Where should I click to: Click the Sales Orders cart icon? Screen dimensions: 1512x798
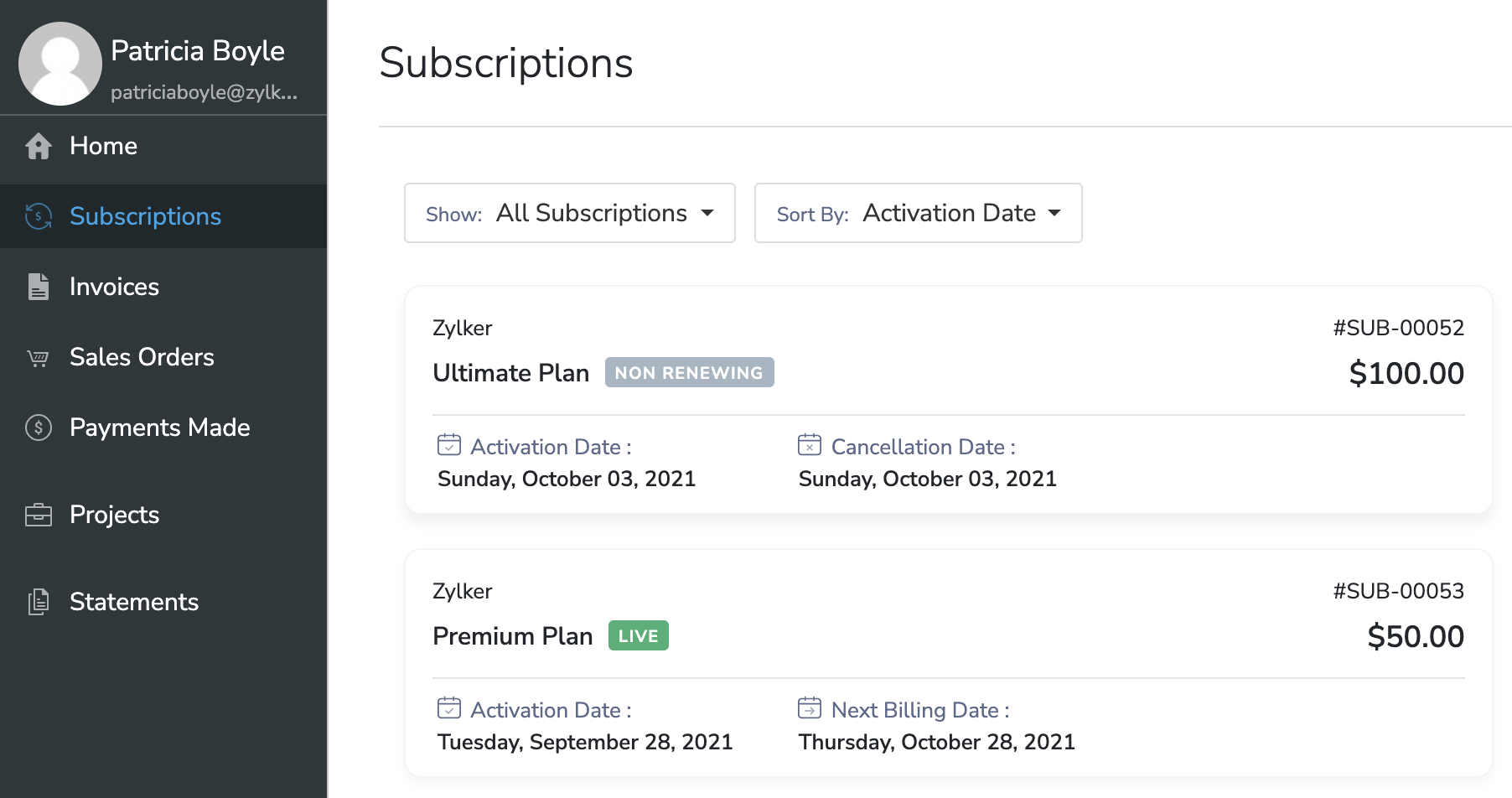click(39, 358)
